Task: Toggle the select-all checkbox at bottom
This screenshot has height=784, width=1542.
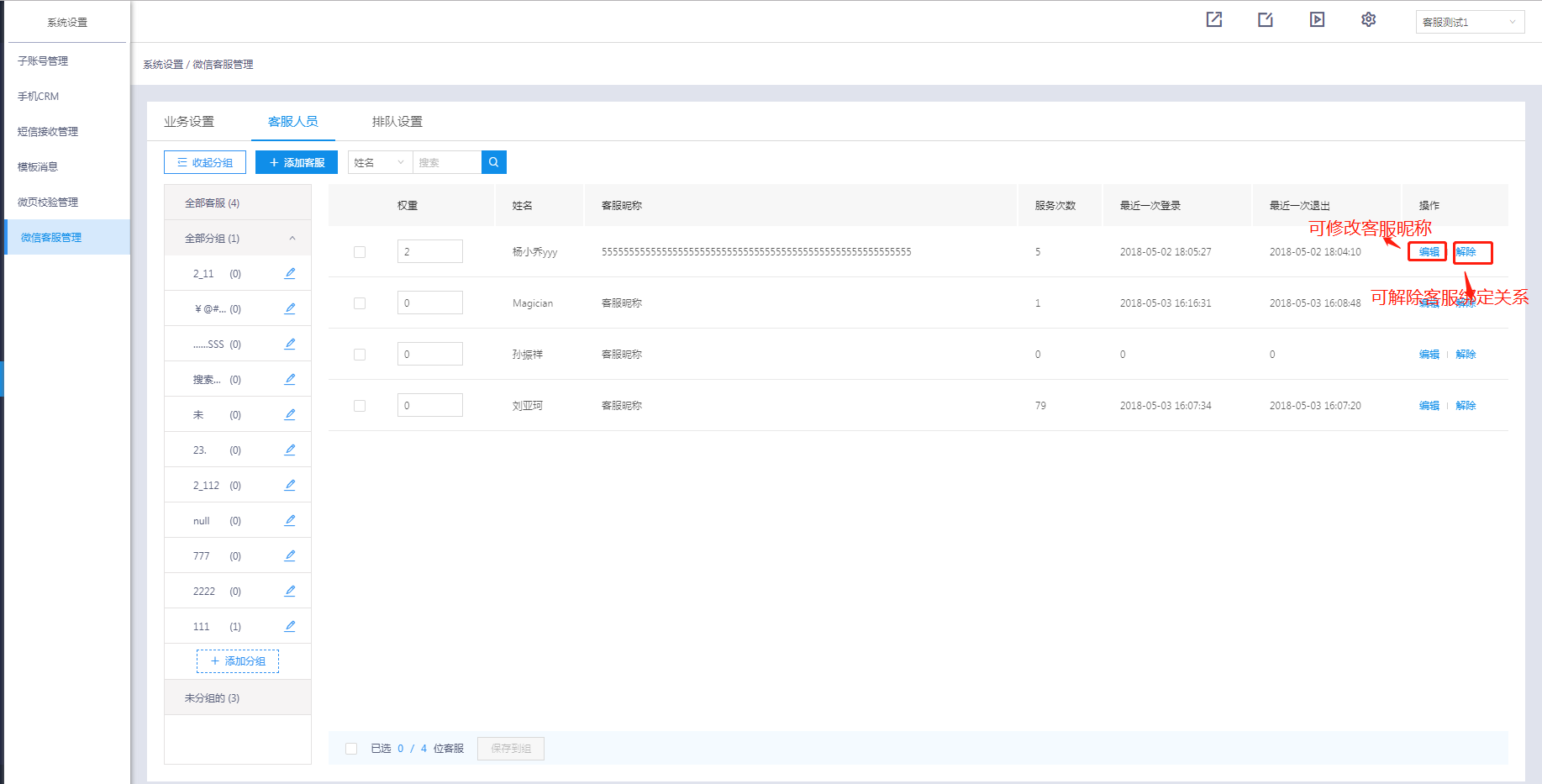Action: tap(351, 749)
